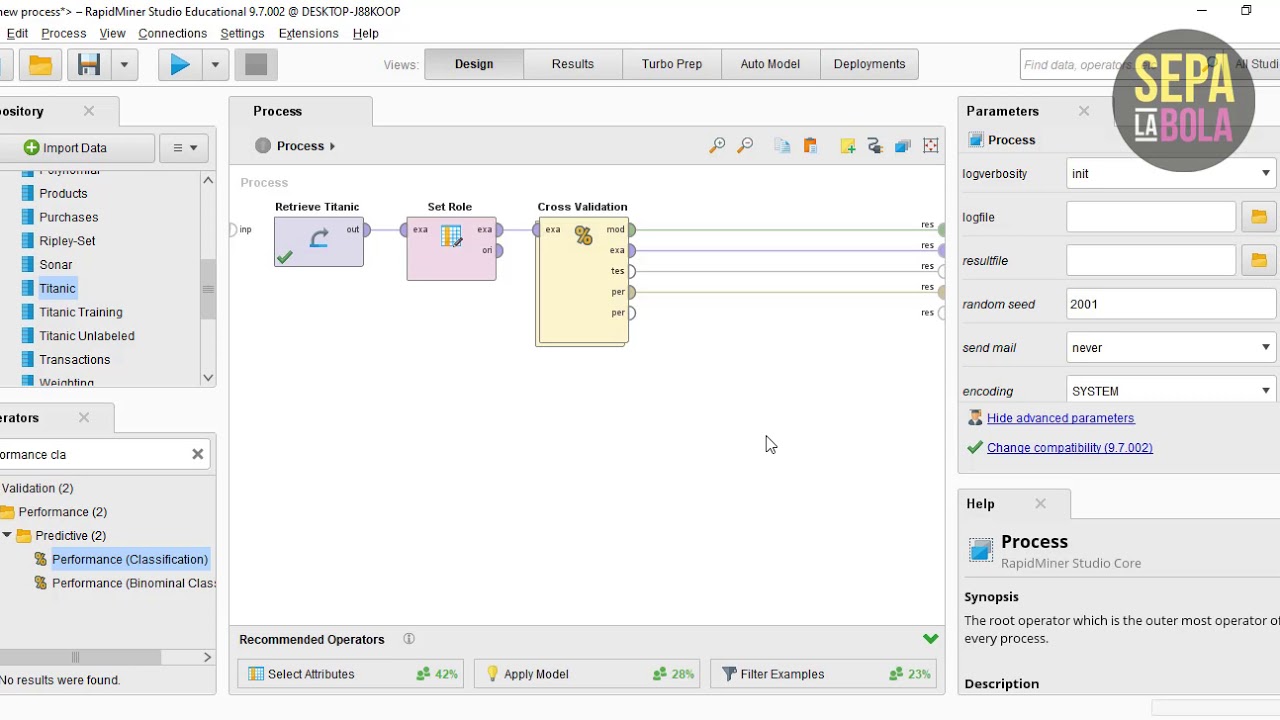
Task: Browse for the resultfile with its folder button
Action: 1259,261
